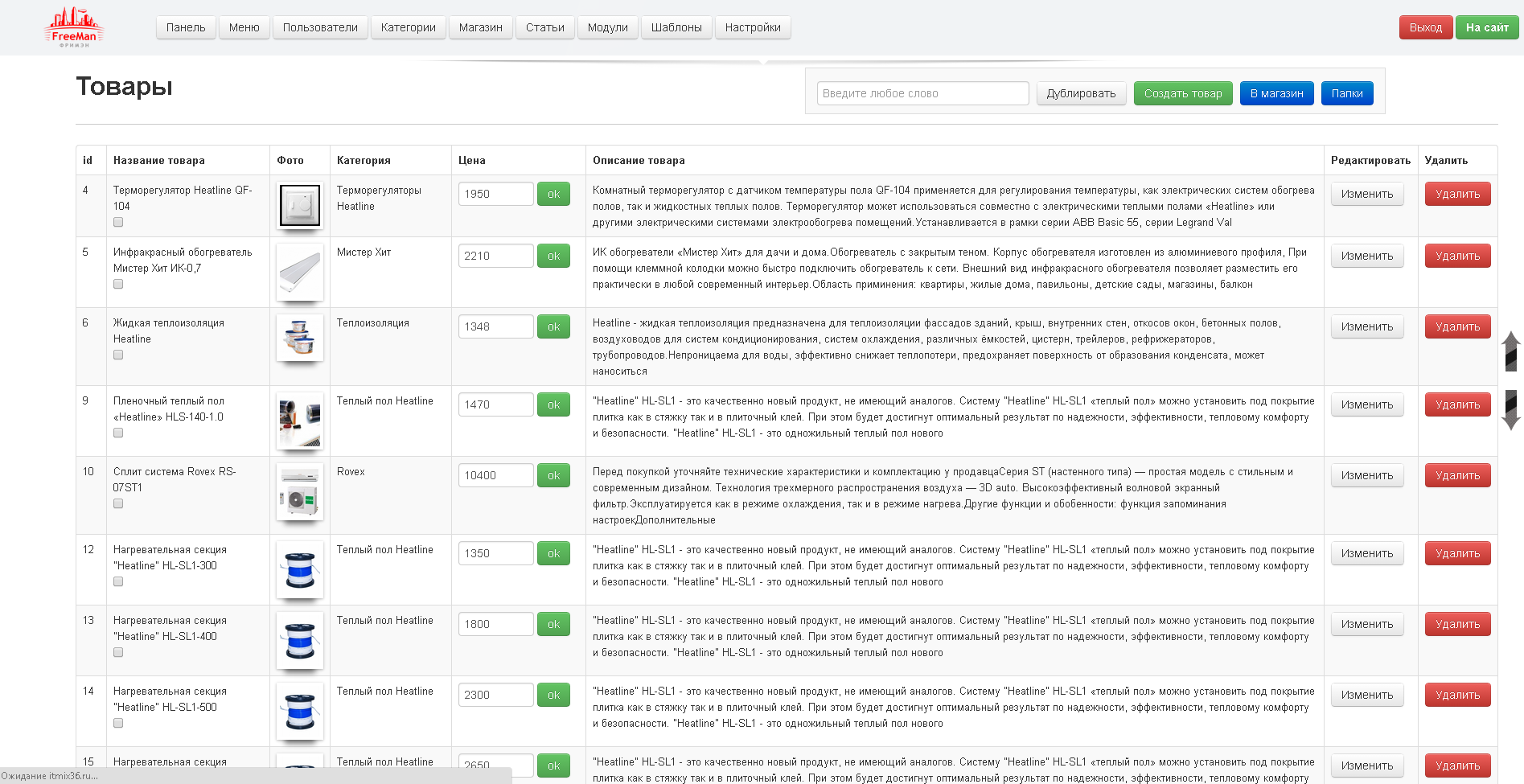Tick checkbox for Heatline HL-SL1-300
Screen dimensions: 1524x784
[118, 581]
